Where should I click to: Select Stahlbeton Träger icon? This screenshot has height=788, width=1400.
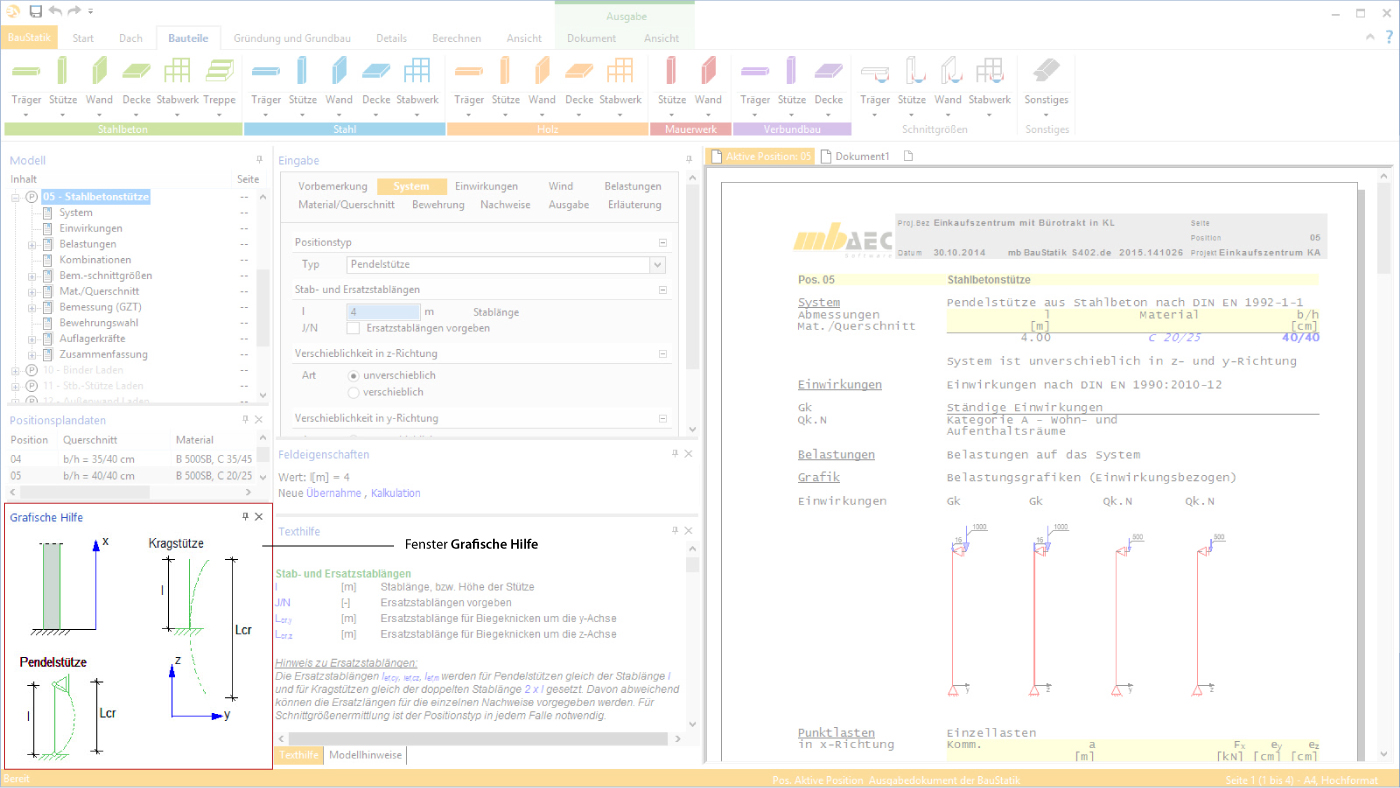27,71
